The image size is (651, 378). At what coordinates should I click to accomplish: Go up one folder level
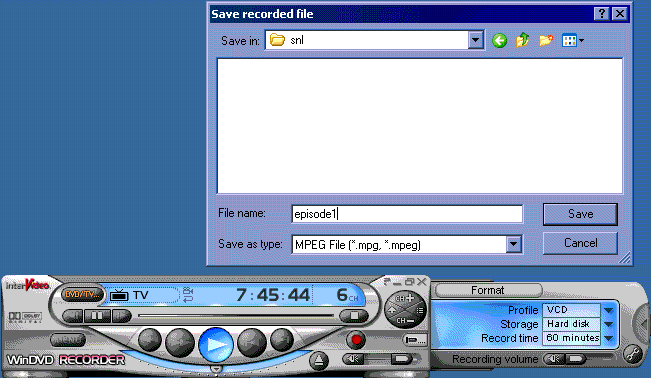click(x=522, y=40)
